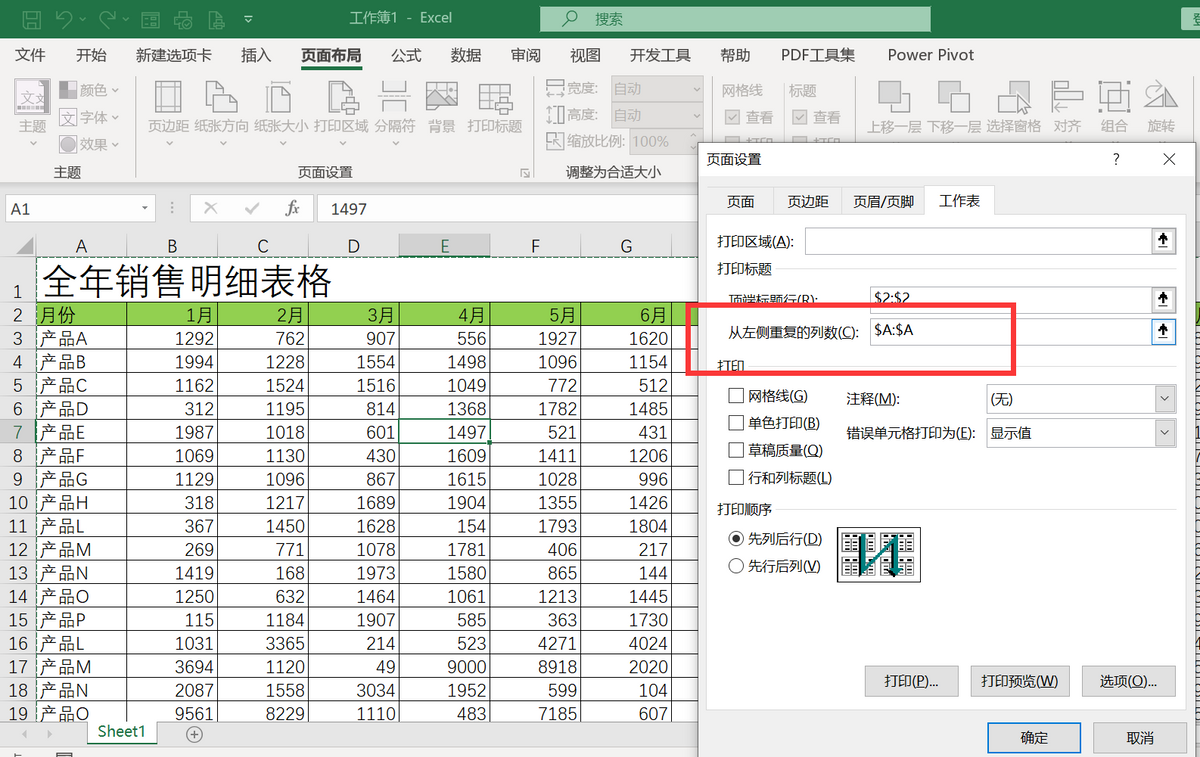This screenshot has height=757, width=1200.
Task: Collapse dialog button beside left repeat columns field
Action: (x=1163, y=332)
